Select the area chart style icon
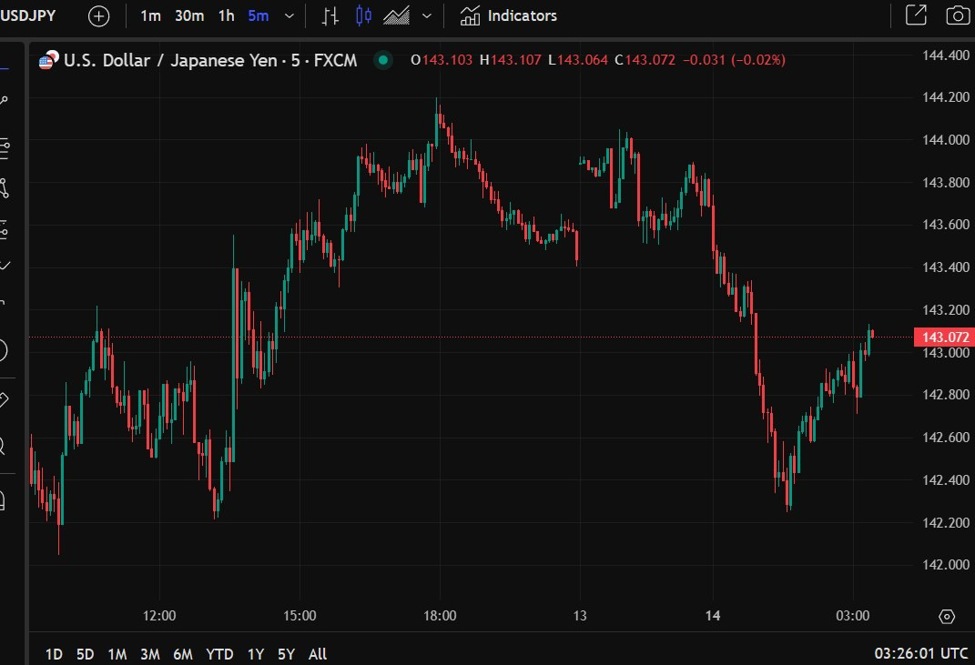 [x=397, y=16]
